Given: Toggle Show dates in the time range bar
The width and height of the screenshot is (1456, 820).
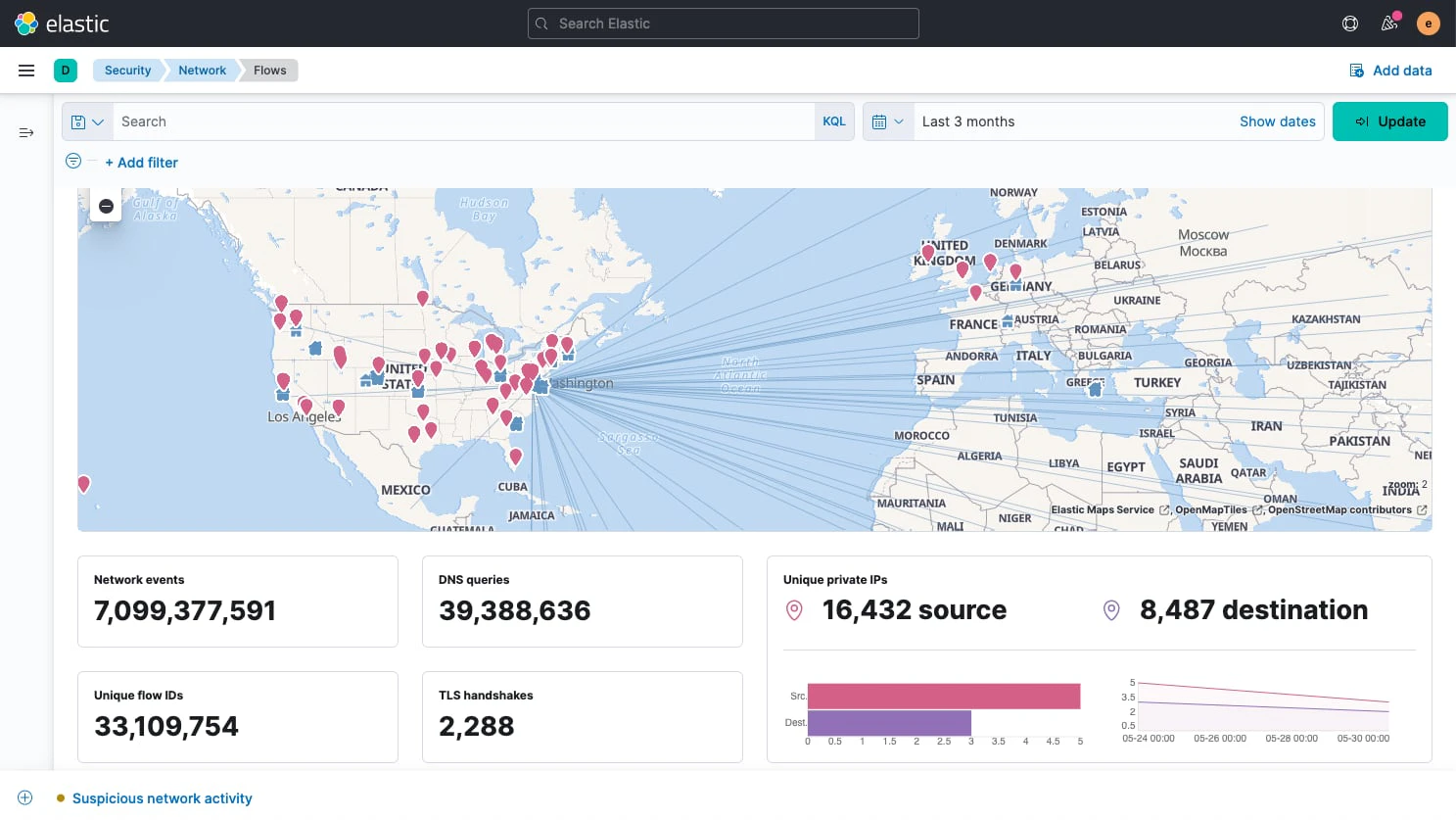Looking at the screenshot, I should 1277,121.
